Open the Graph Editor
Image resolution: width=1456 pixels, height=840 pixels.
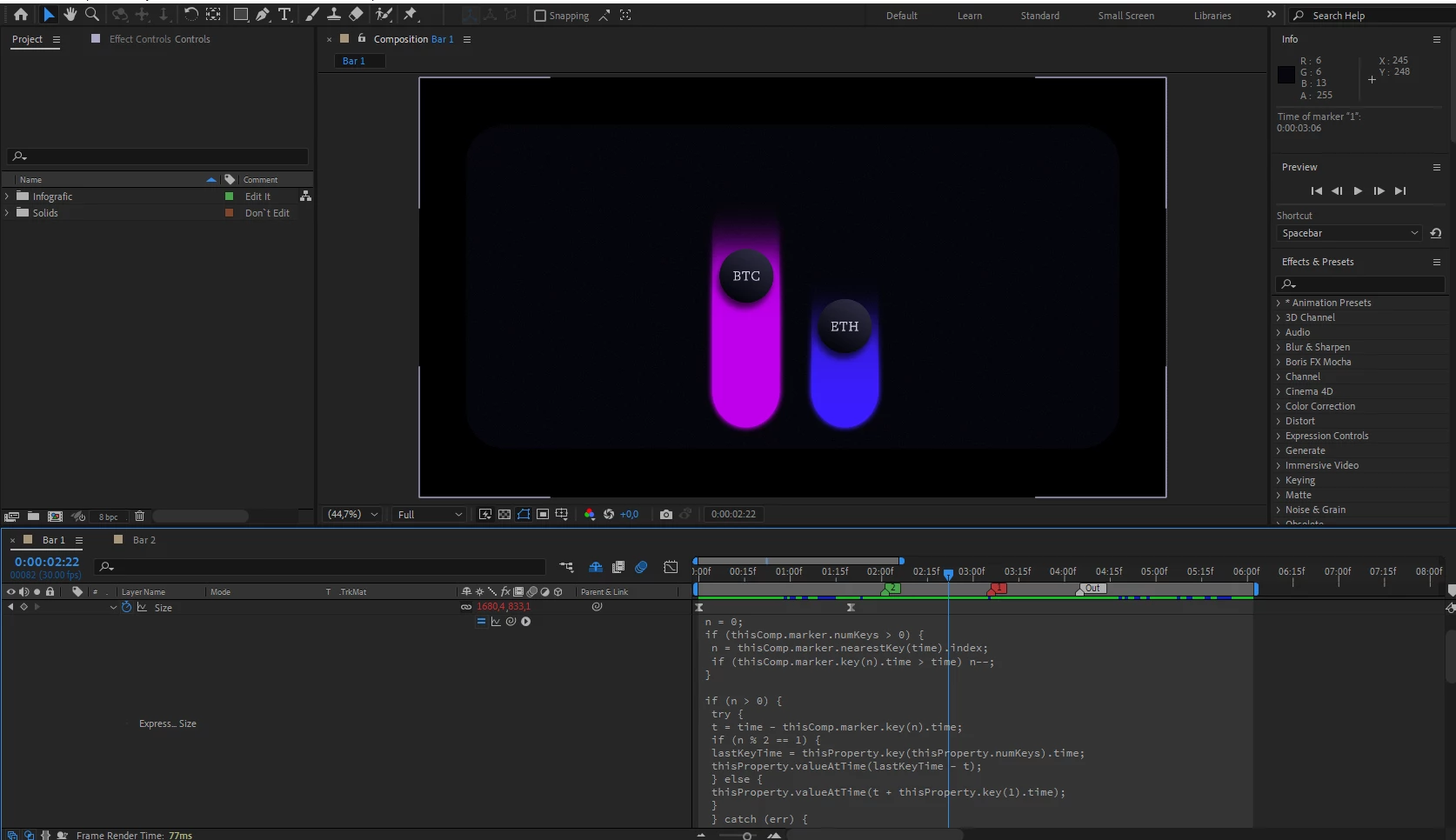(671, 567)
